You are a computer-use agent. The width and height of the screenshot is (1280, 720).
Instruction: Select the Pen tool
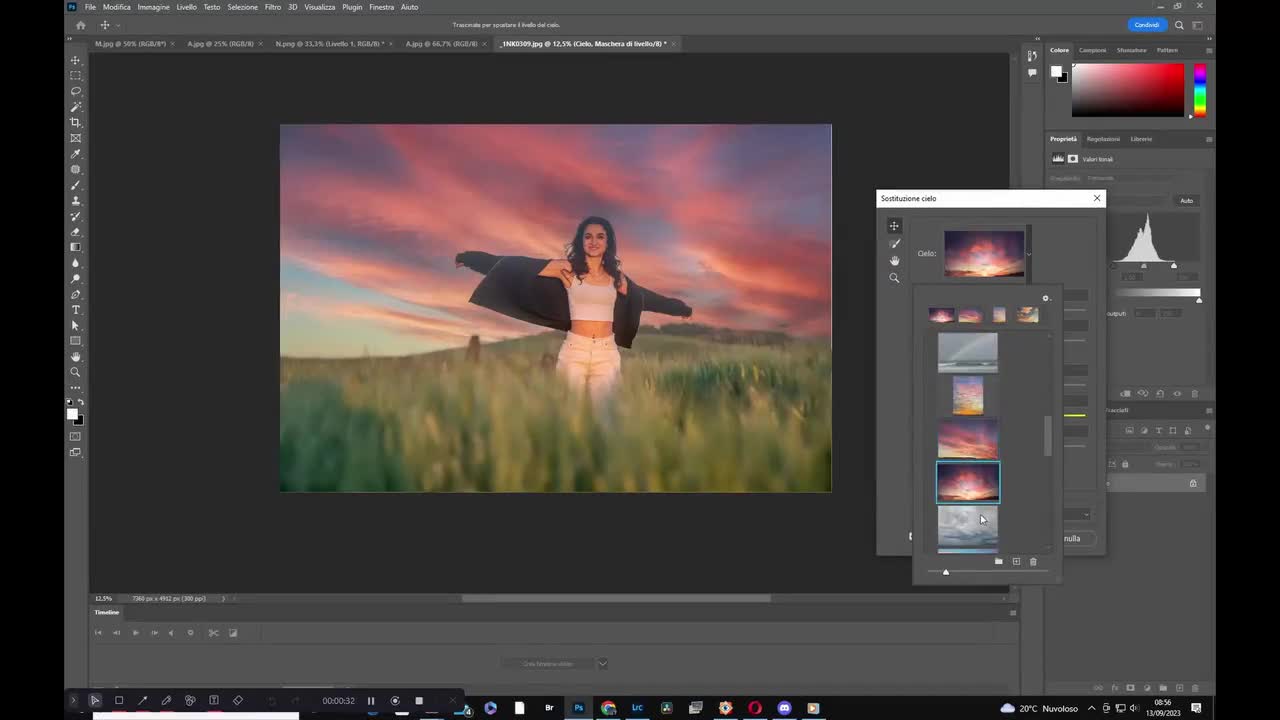point(75,294)
